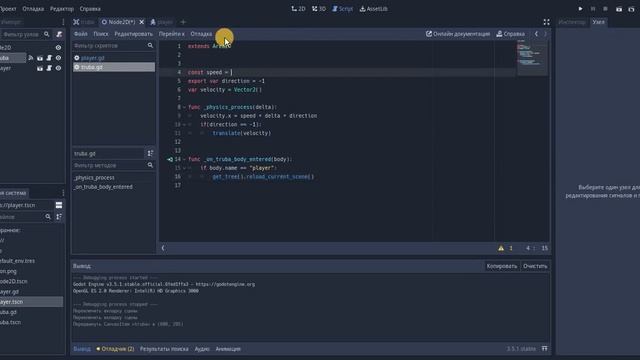Open the Script workspace
Viewport: 640px width, 360px height.
click(342, 9)
